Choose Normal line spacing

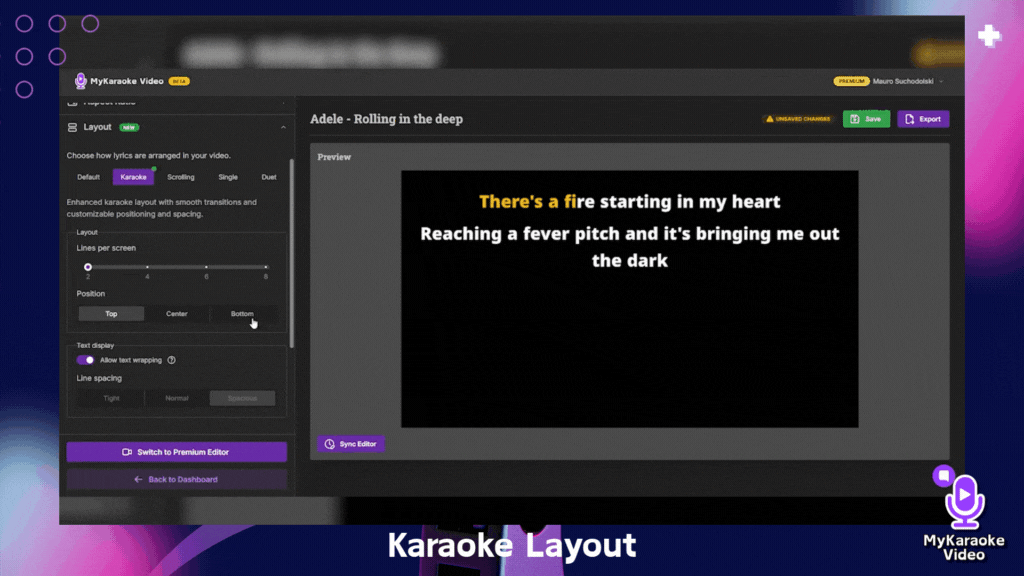click(176, 398)
